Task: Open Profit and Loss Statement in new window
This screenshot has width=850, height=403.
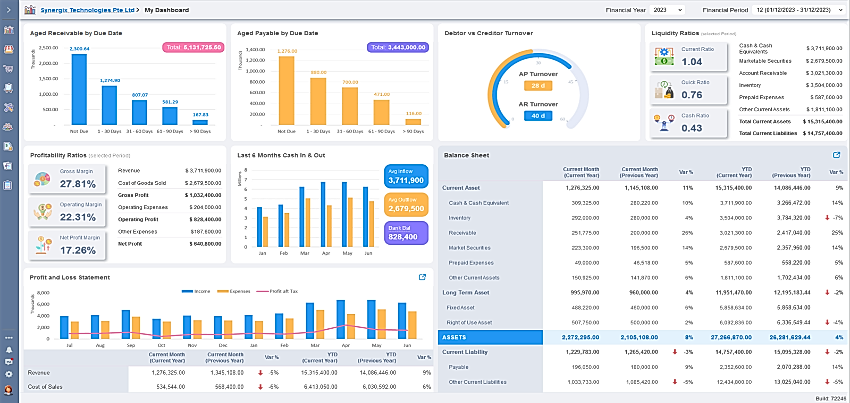Action: click(422, 277)
